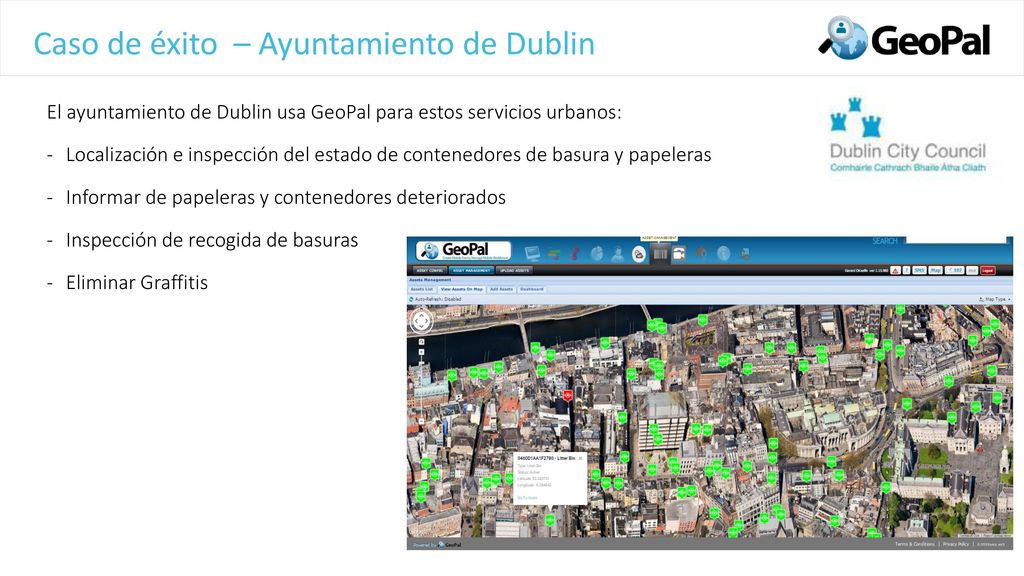Open the red route icon in toolbar
Screen dimensions: 1024x576
click(x=575, y=253)
